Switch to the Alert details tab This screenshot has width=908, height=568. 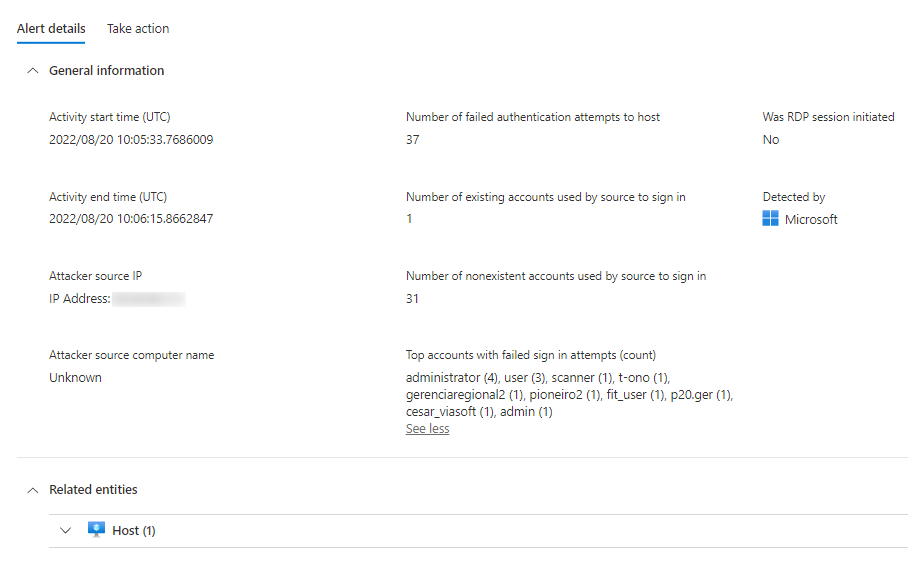pos(51,29)
